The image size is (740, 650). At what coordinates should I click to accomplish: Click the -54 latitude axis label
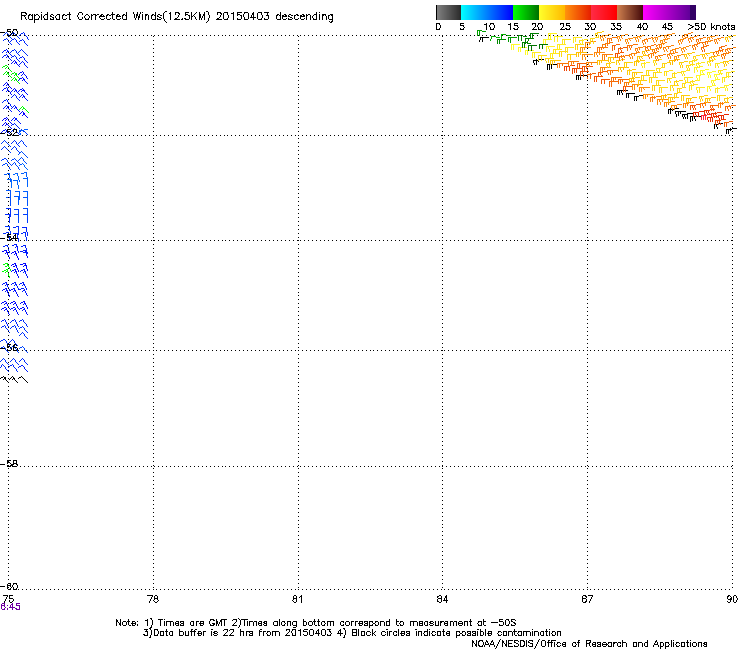click(x=9, y=237)
